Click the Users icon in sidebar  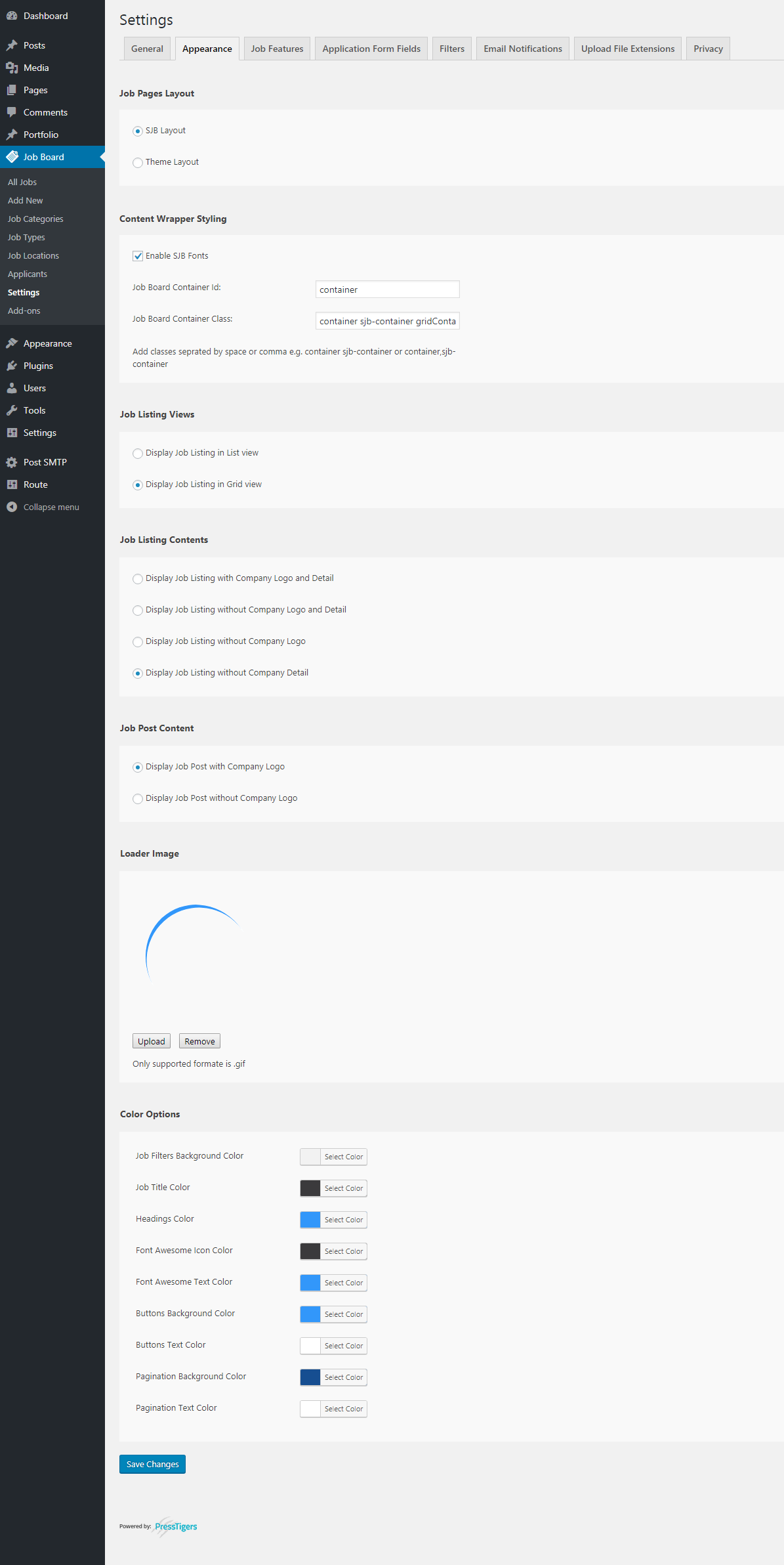click(12, 388)
